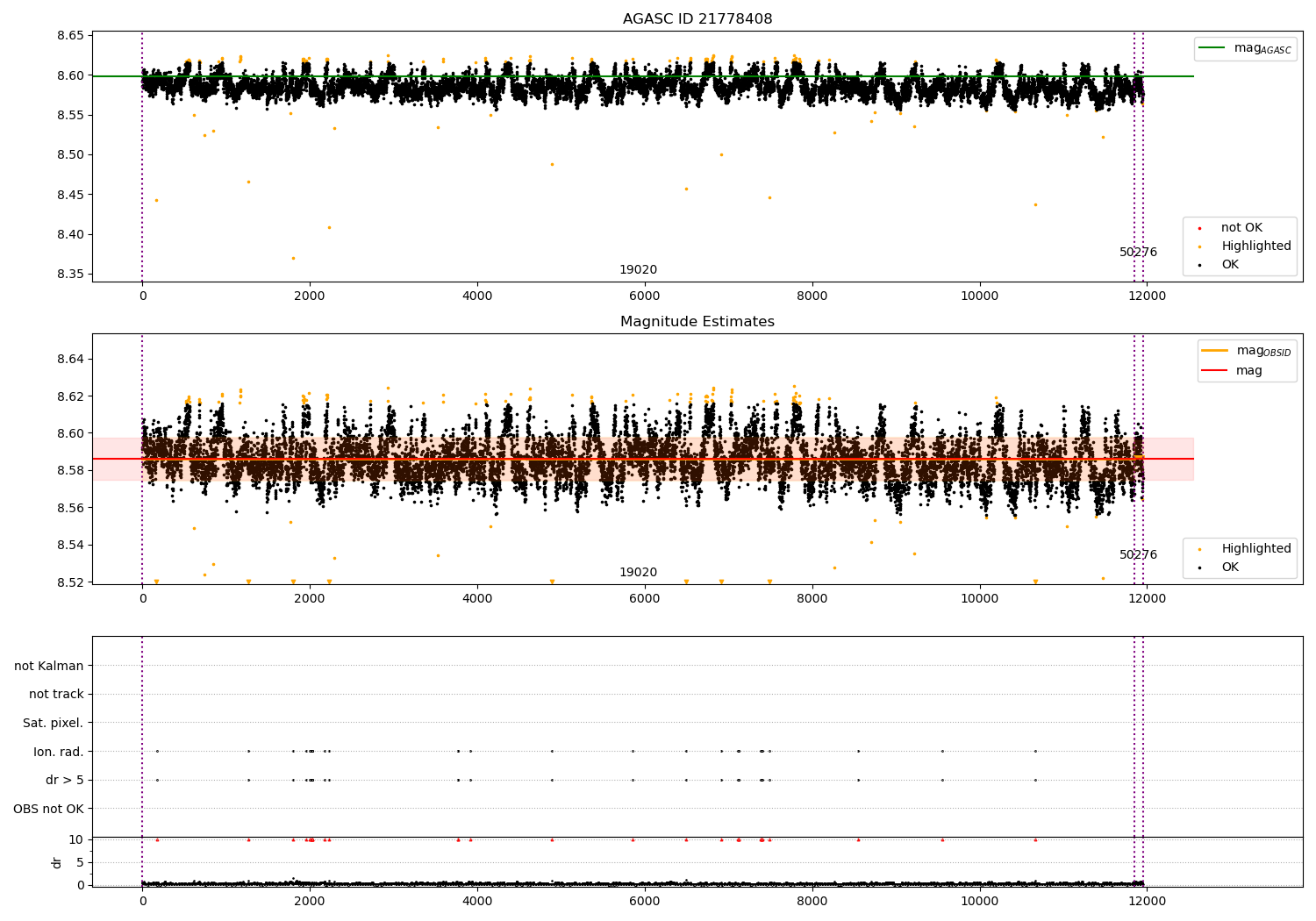This screenshot has width=1316, height=921.
Task: Click the 6000 x-axis tick of bottom plot
Action: tap(645, 902)
